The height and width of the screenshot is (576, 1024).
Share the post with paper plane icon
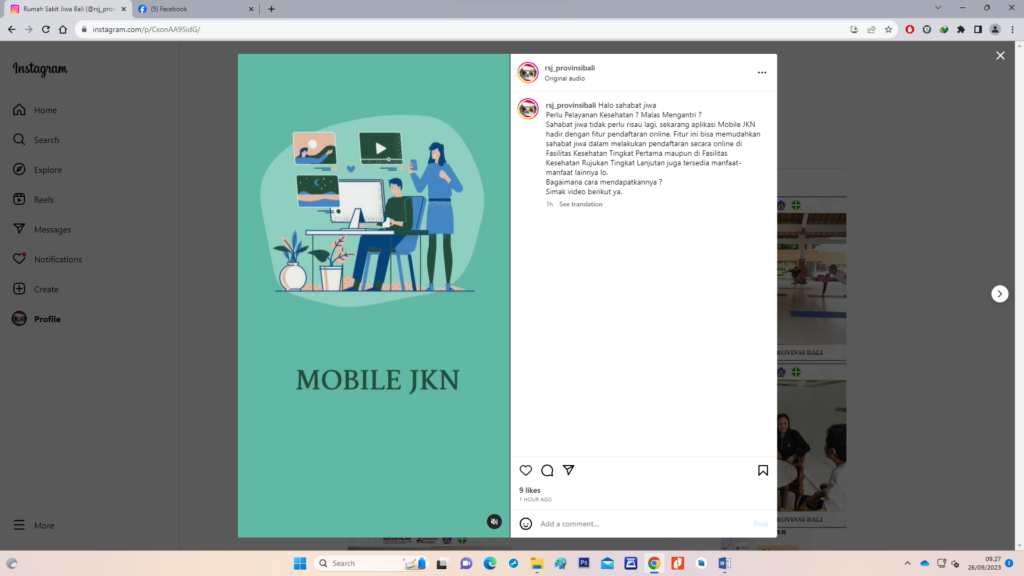569,470
